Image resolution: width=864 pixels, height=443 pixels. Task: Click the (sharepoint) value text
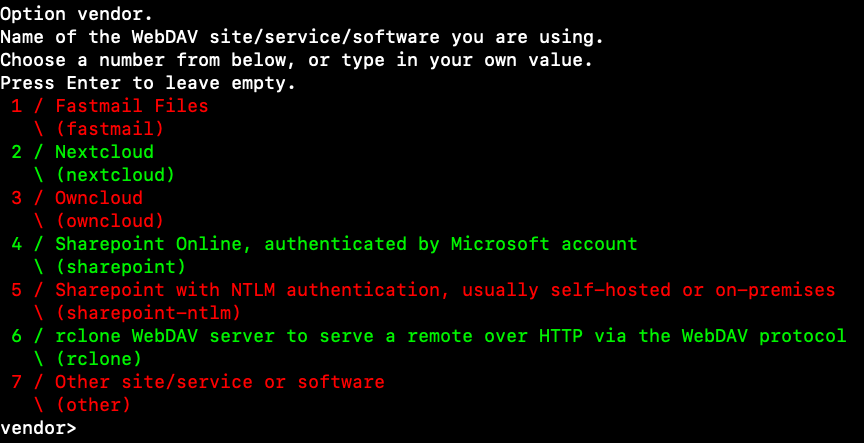point(121,267)
